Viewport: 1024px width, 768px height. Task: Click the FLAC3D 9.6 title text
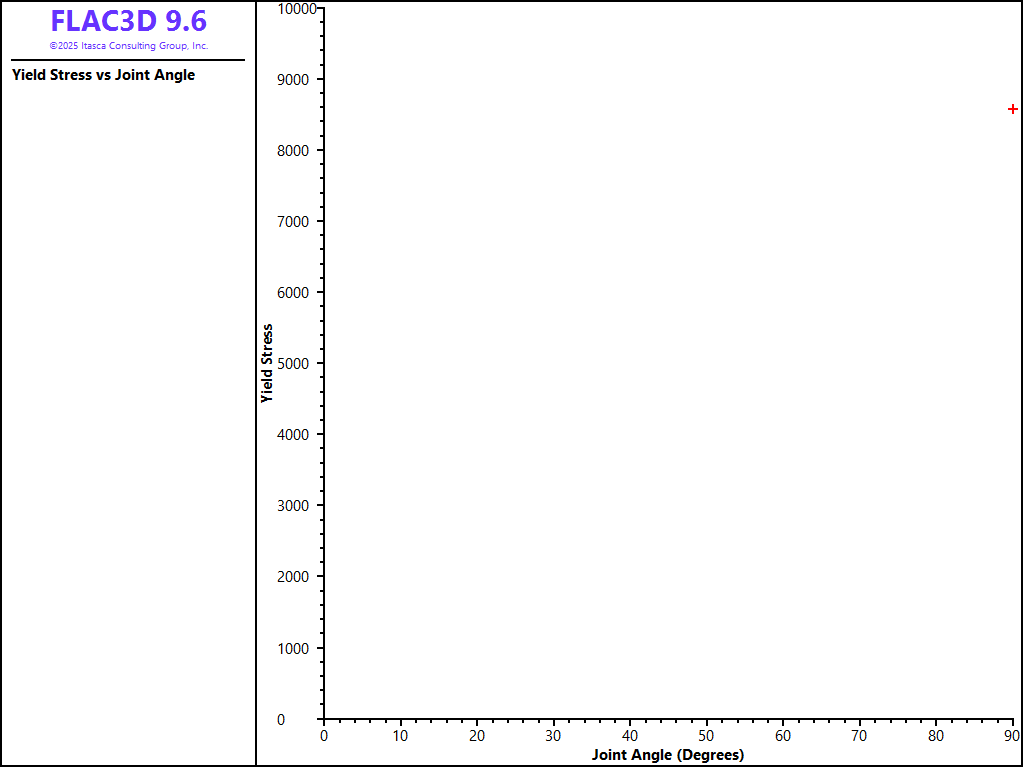128,21
